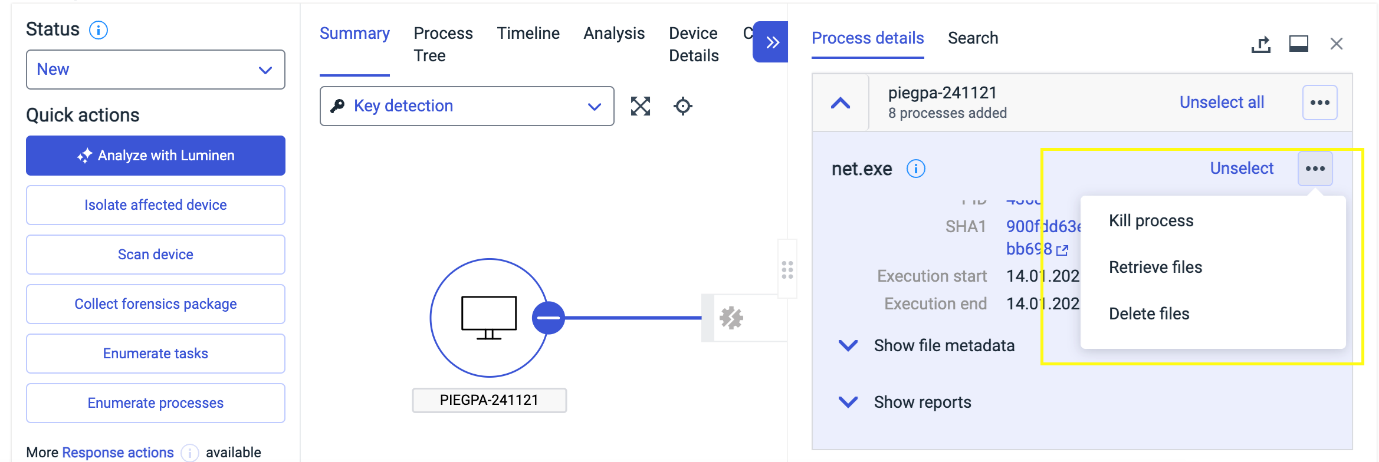This screenshot has width=1379, height=462.
Task: Open the Status dropdown showing New
Action: click(x=155, y=70)
